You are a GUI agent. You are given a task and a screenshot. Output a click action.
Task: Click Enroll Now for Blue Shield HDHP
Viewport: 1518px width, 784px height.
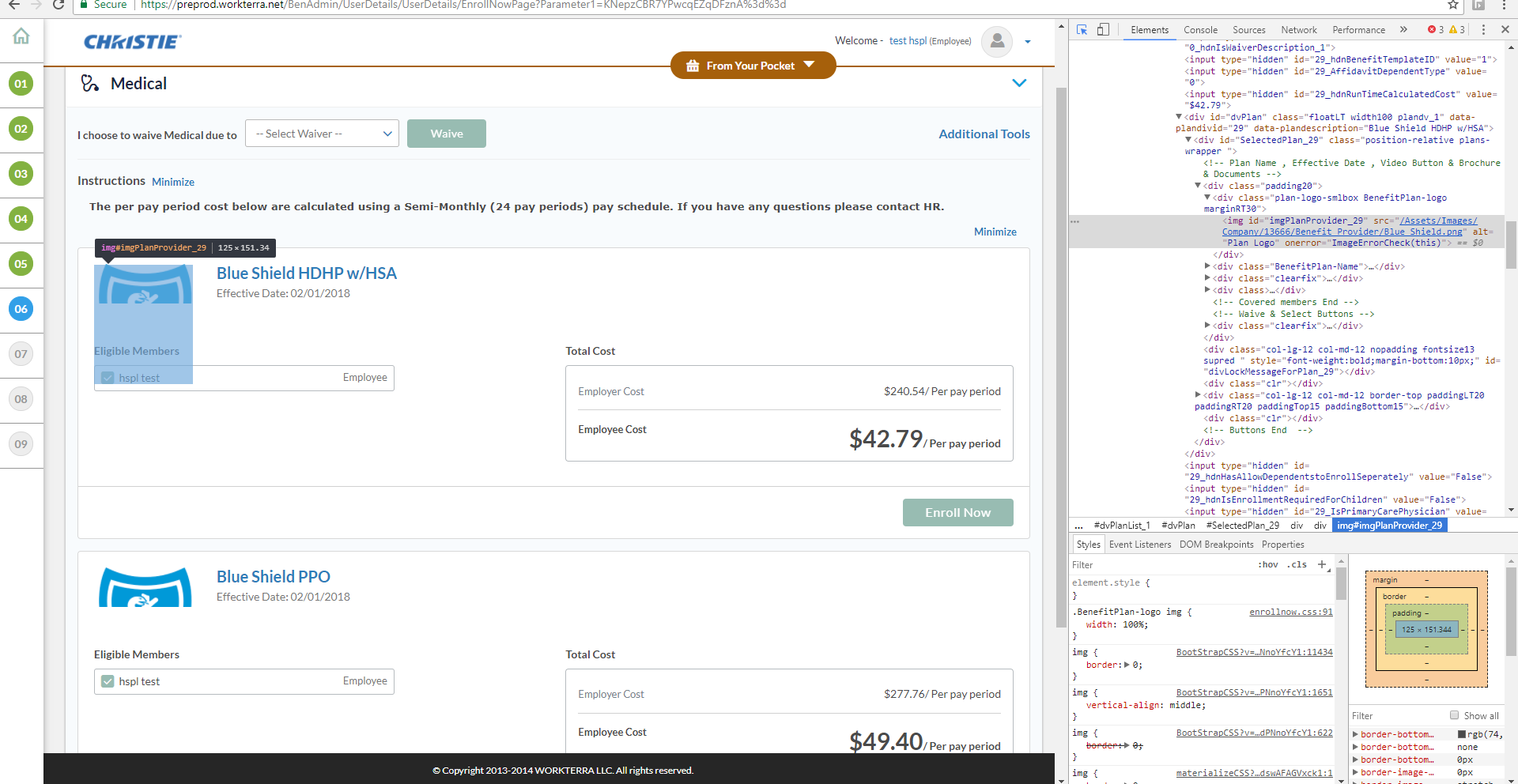(957, 513)
